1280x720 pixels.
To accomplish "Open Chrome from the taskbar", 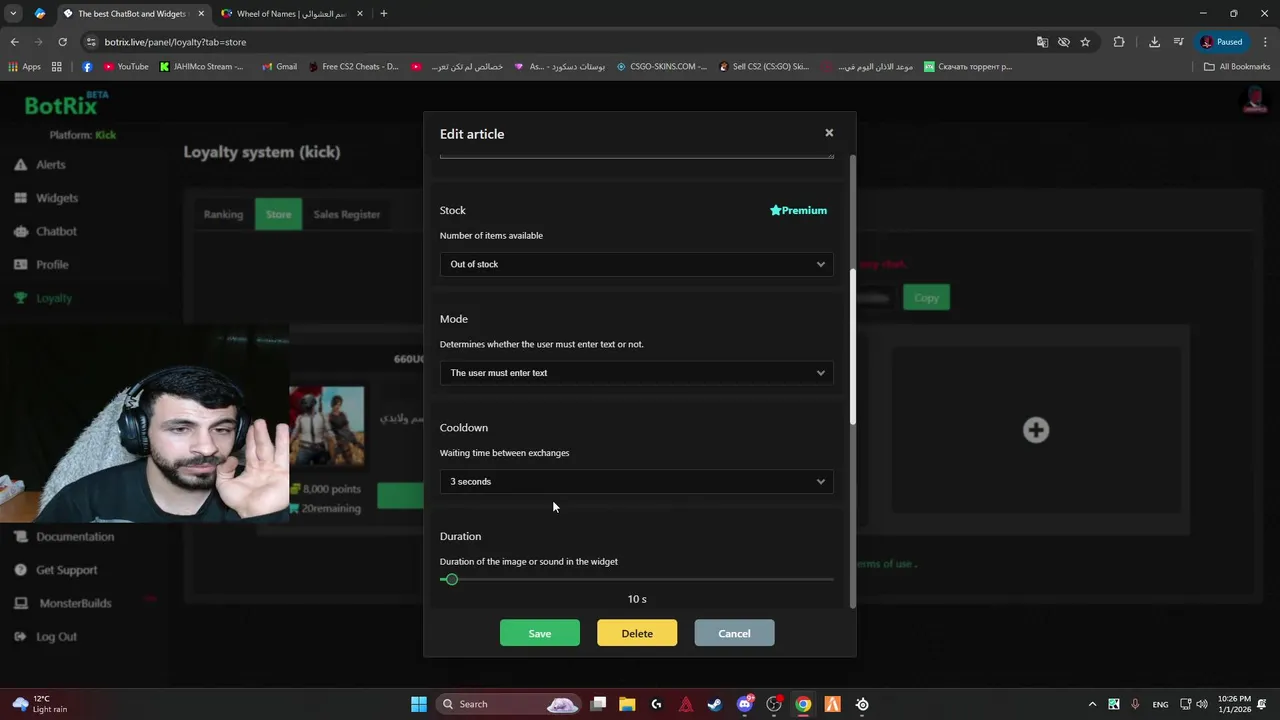I will (803, 704).
